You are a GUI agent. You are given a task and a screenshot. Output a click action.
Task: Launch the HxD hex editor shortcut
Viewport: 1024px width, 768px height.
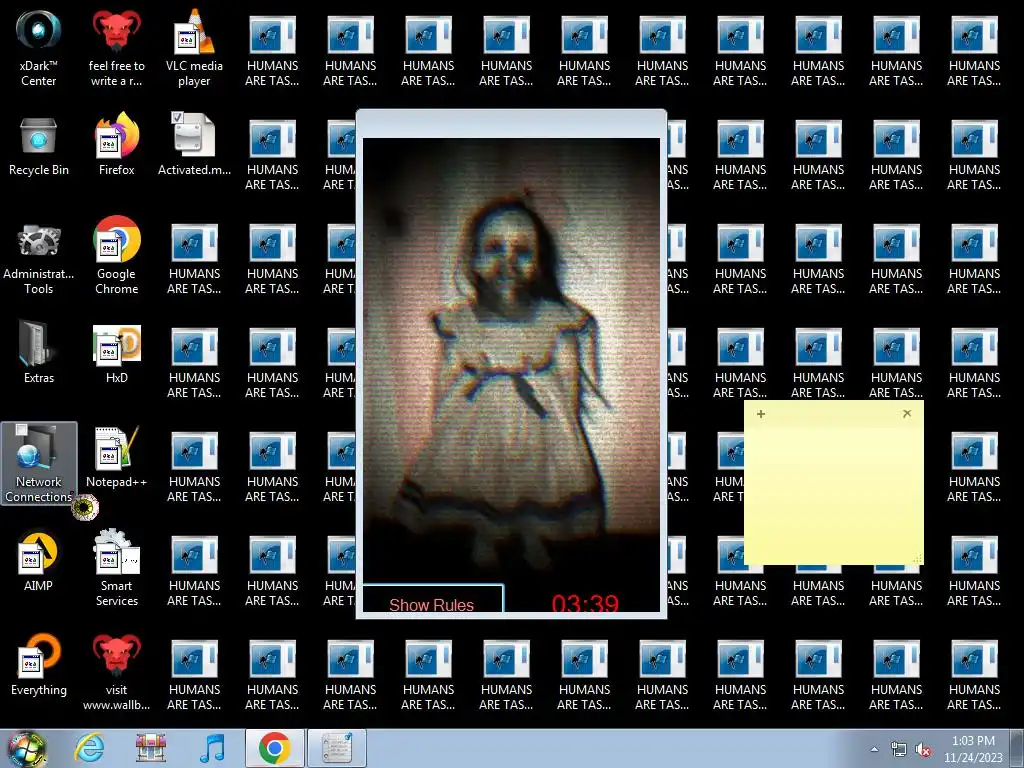coord(116,353)
